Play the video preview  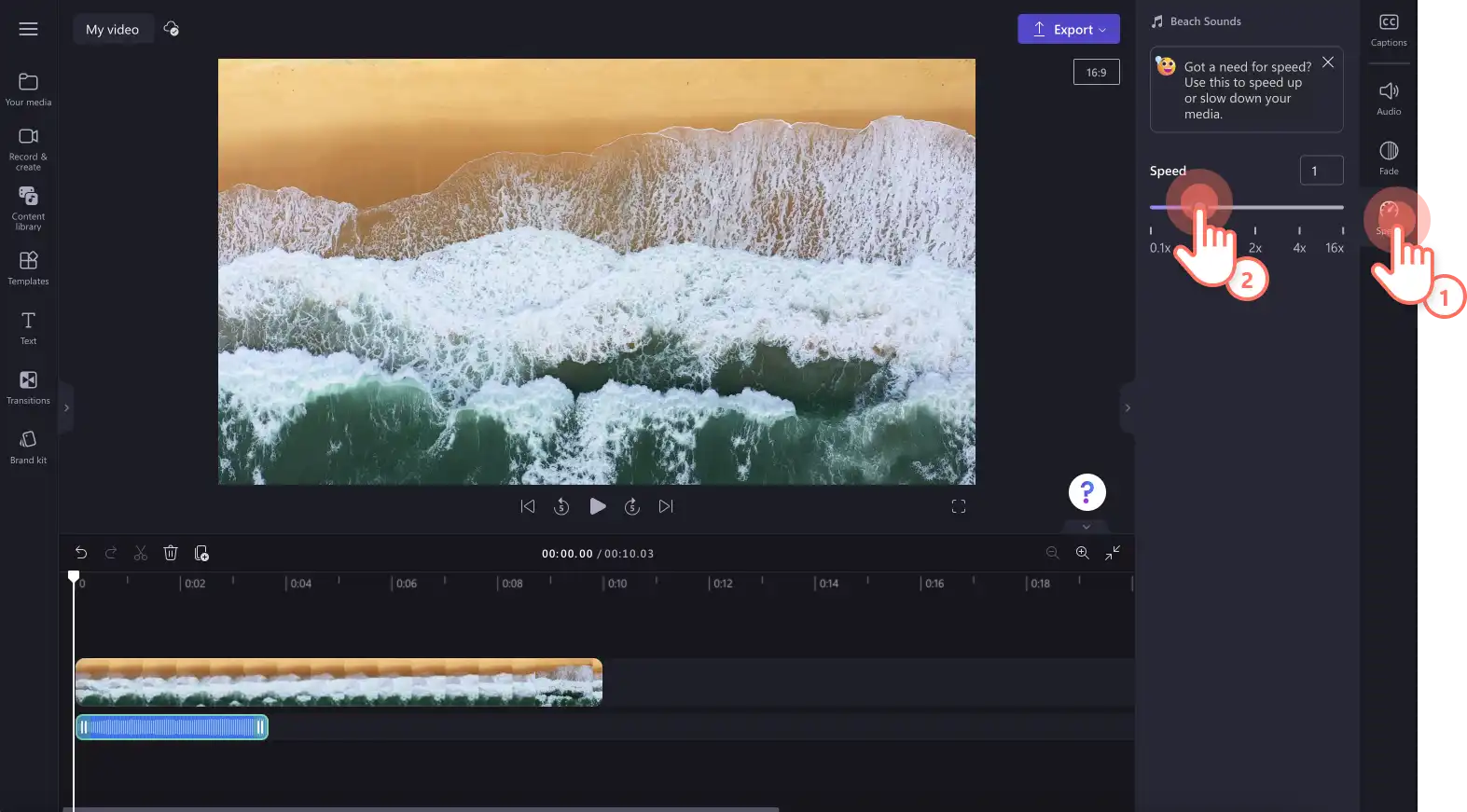pos(598,506)
